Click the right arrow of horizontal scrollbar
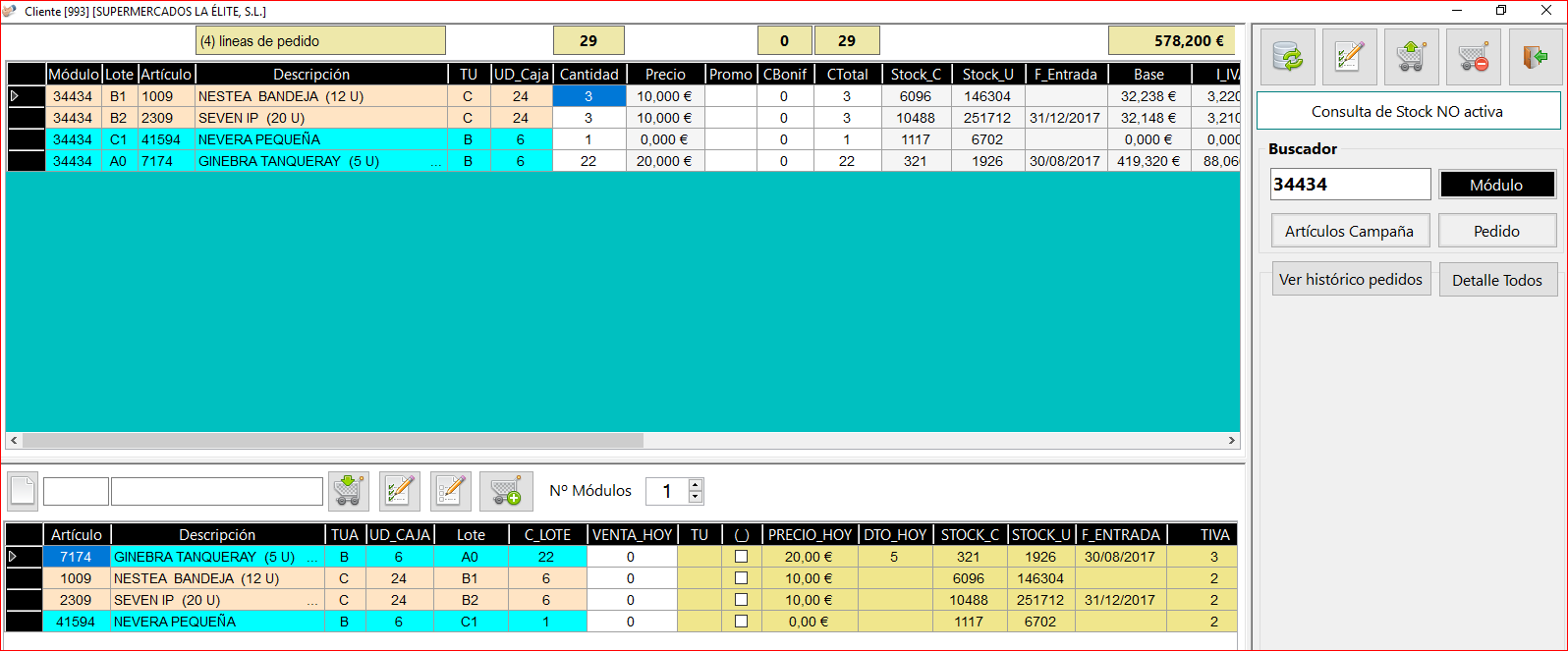Viewport: 1568px width, 651px height. tap(1232, 441)
